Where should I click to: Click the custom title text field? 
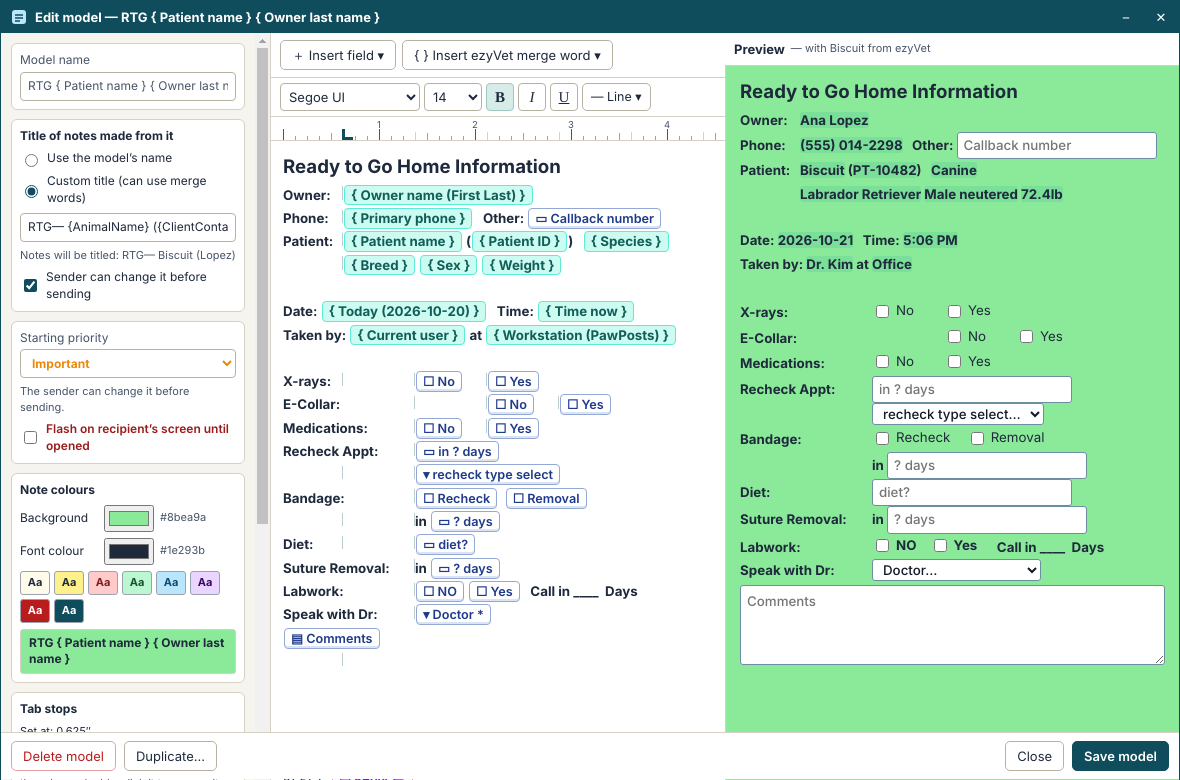click(128, 227)
